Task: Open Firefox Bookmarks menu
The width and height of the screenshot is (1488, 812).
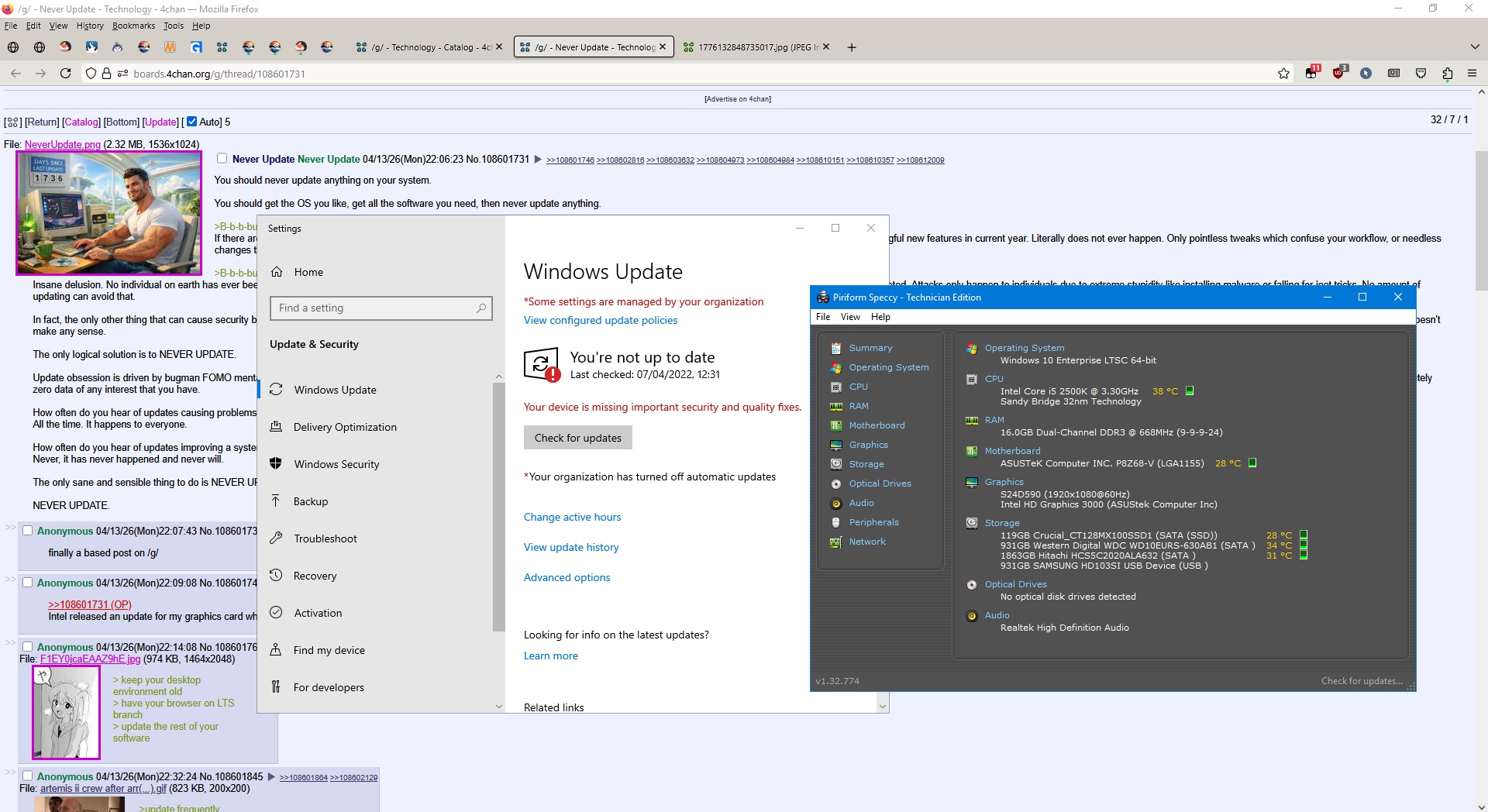Action: point(133,26)
